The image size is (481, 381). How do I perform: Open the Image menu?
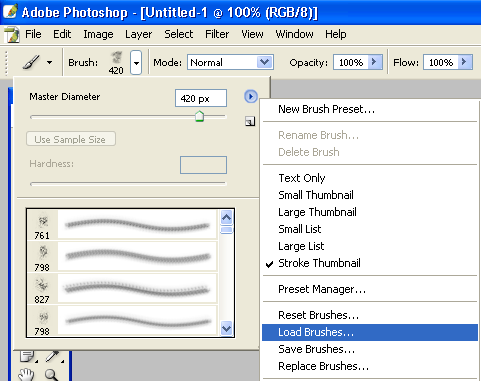[98, 34]
